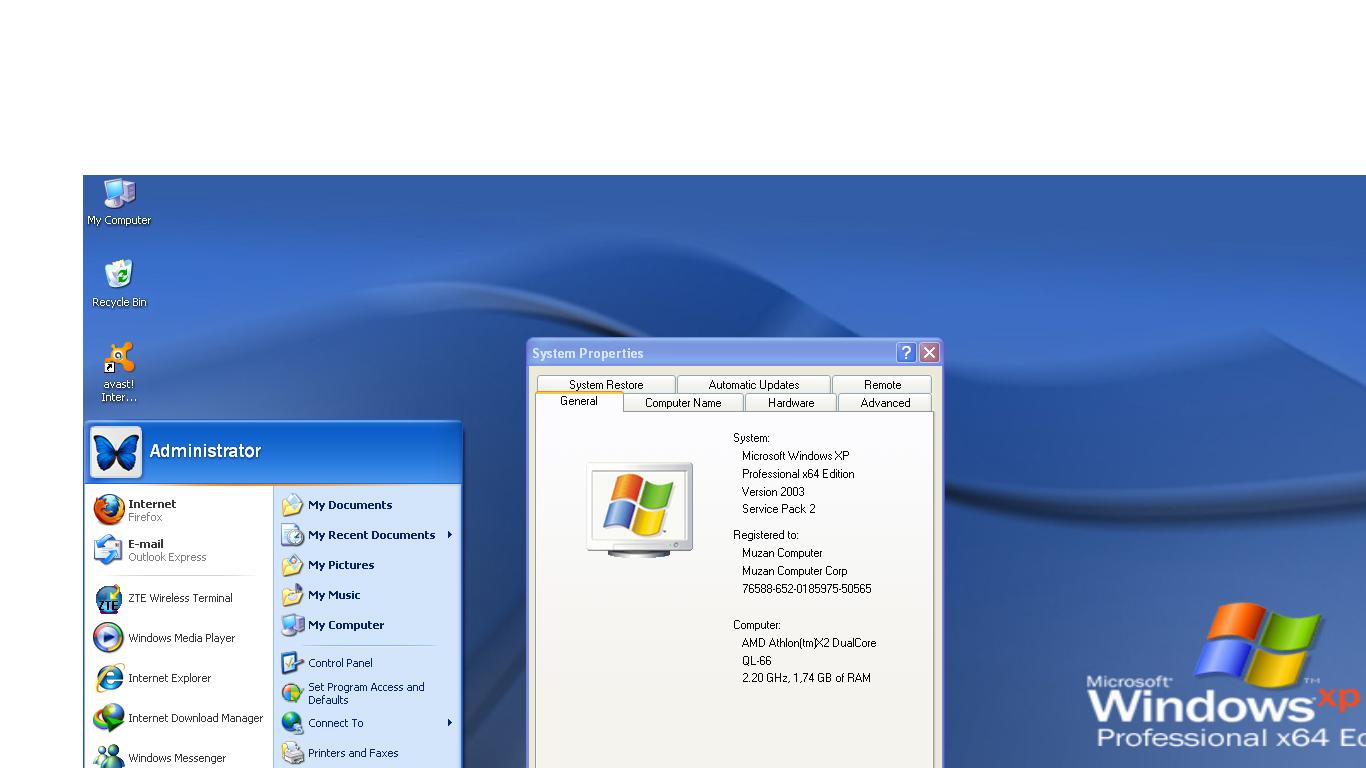Open Windows Media Player entry

[179, 638]
